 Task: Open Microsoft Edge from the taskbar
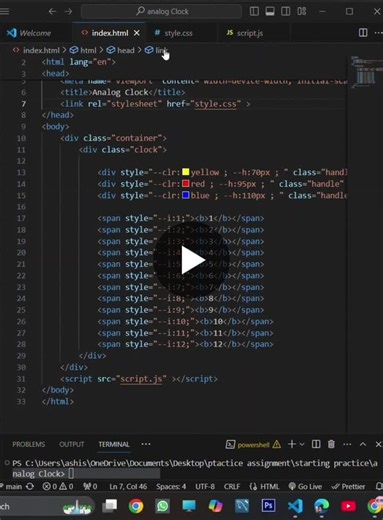(x=322, y=506)
